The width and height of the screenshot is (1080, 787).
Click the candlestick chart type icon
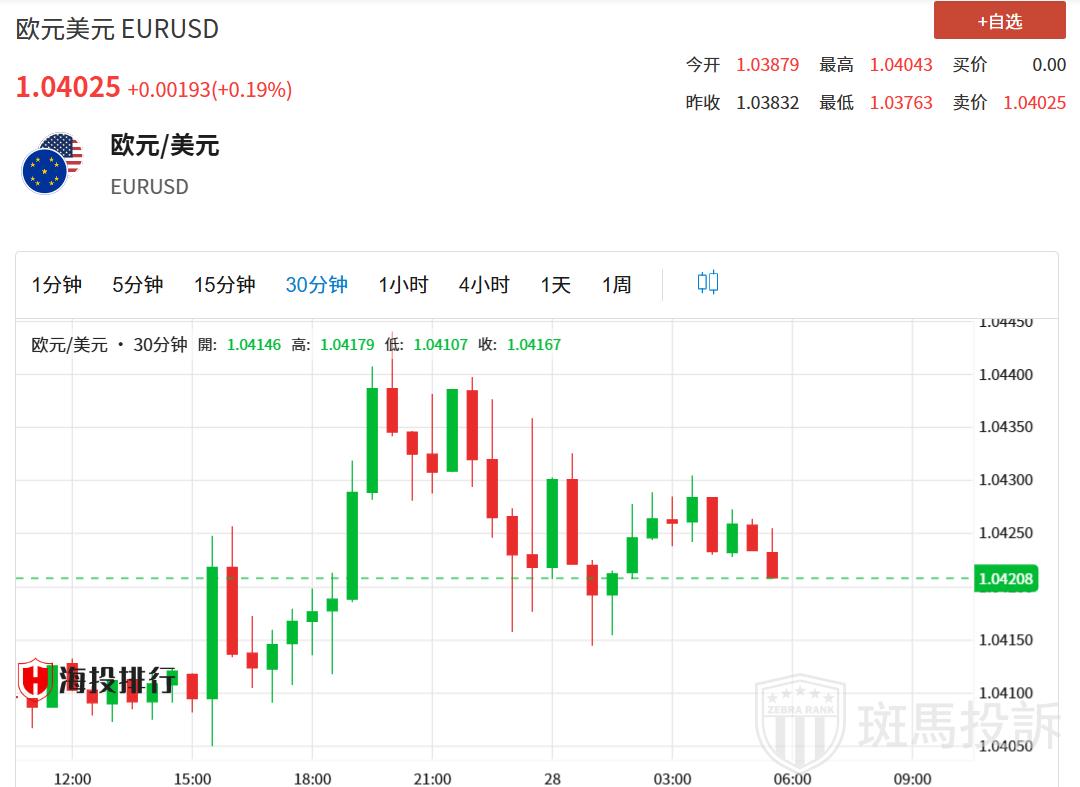[x=708, y=283]
